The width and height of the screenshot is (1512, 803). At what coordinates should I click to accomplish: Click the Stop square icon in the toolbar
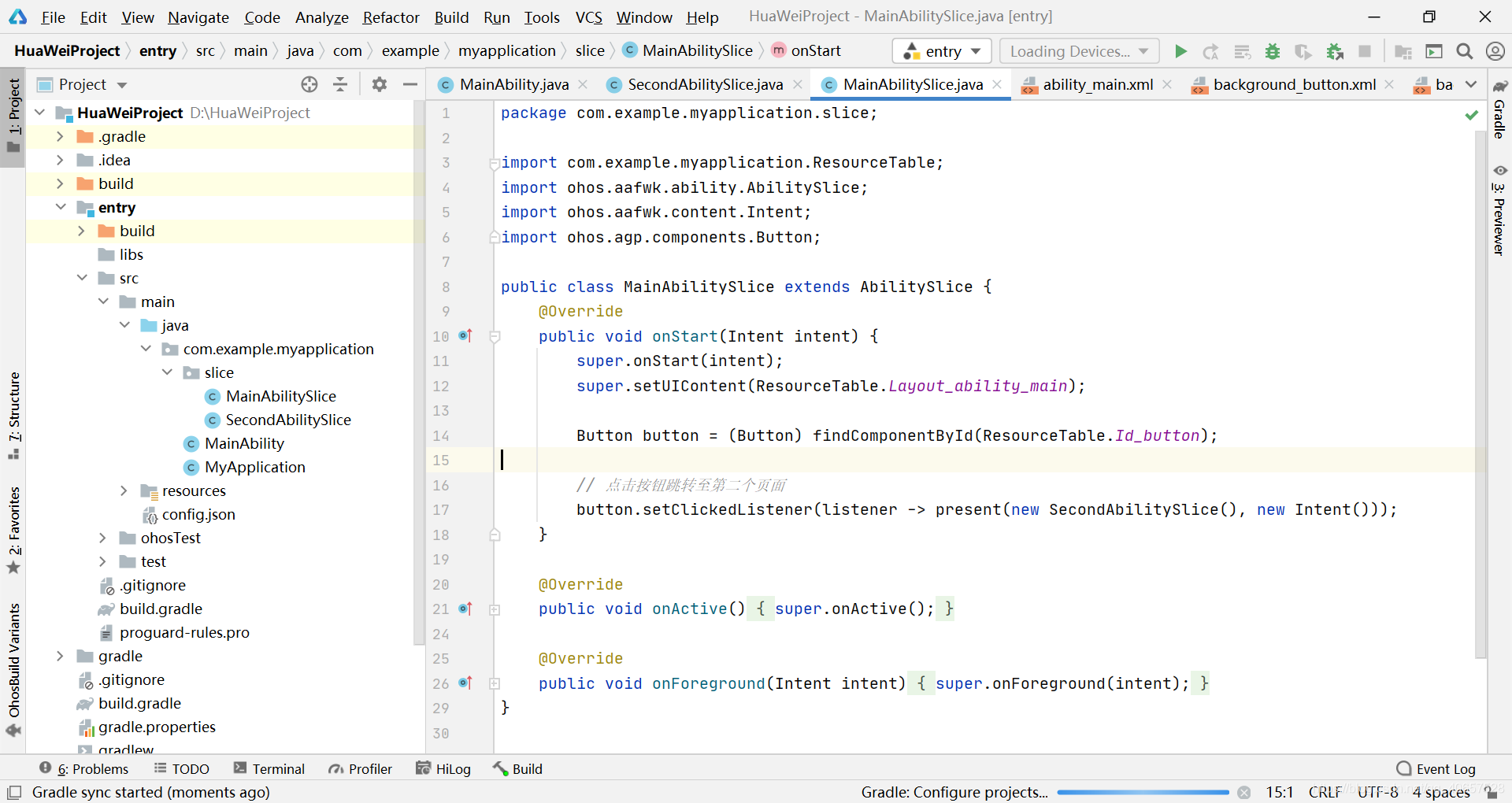pos(1365,51)
